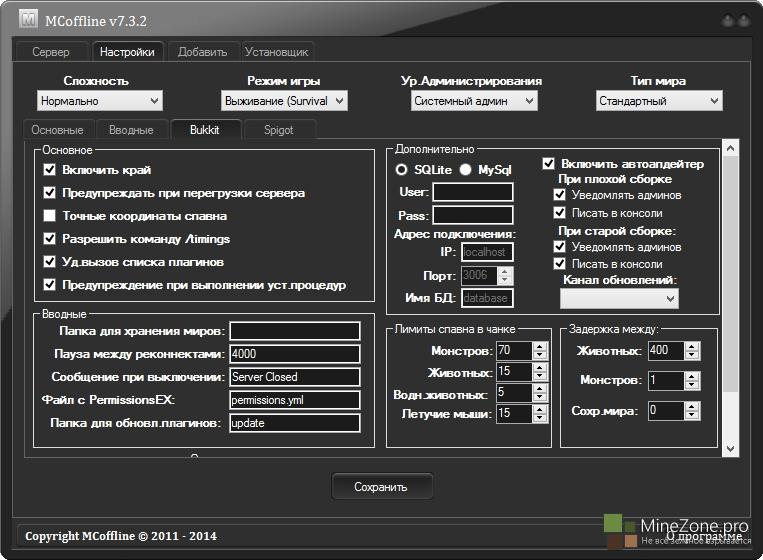Viewport: 763px width, 560px height.
Task: Enable Точные координаты спавна checkbox
Action: [x=50, y=216]
